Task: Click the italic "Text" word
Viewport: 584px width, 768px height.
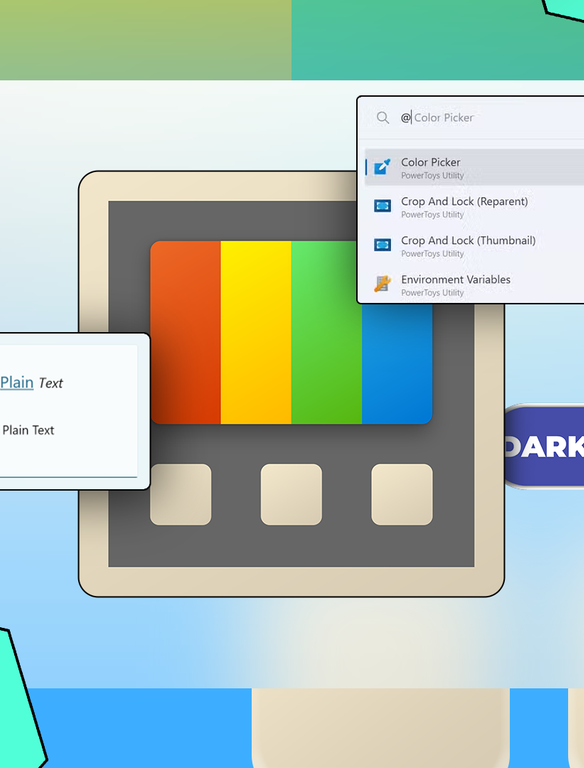Action: [51, 383]
